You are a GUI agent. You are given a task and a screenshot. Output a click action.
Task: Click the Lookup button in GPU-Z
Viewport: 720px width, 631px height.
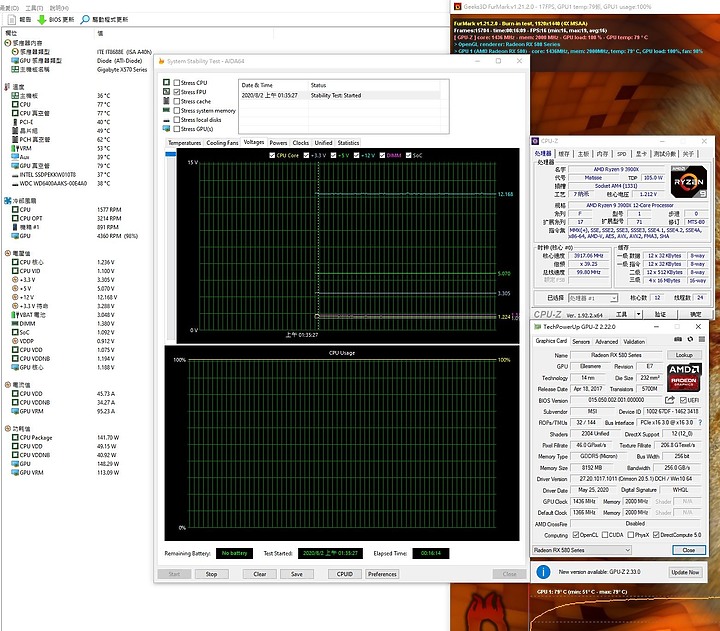(684, 355)
